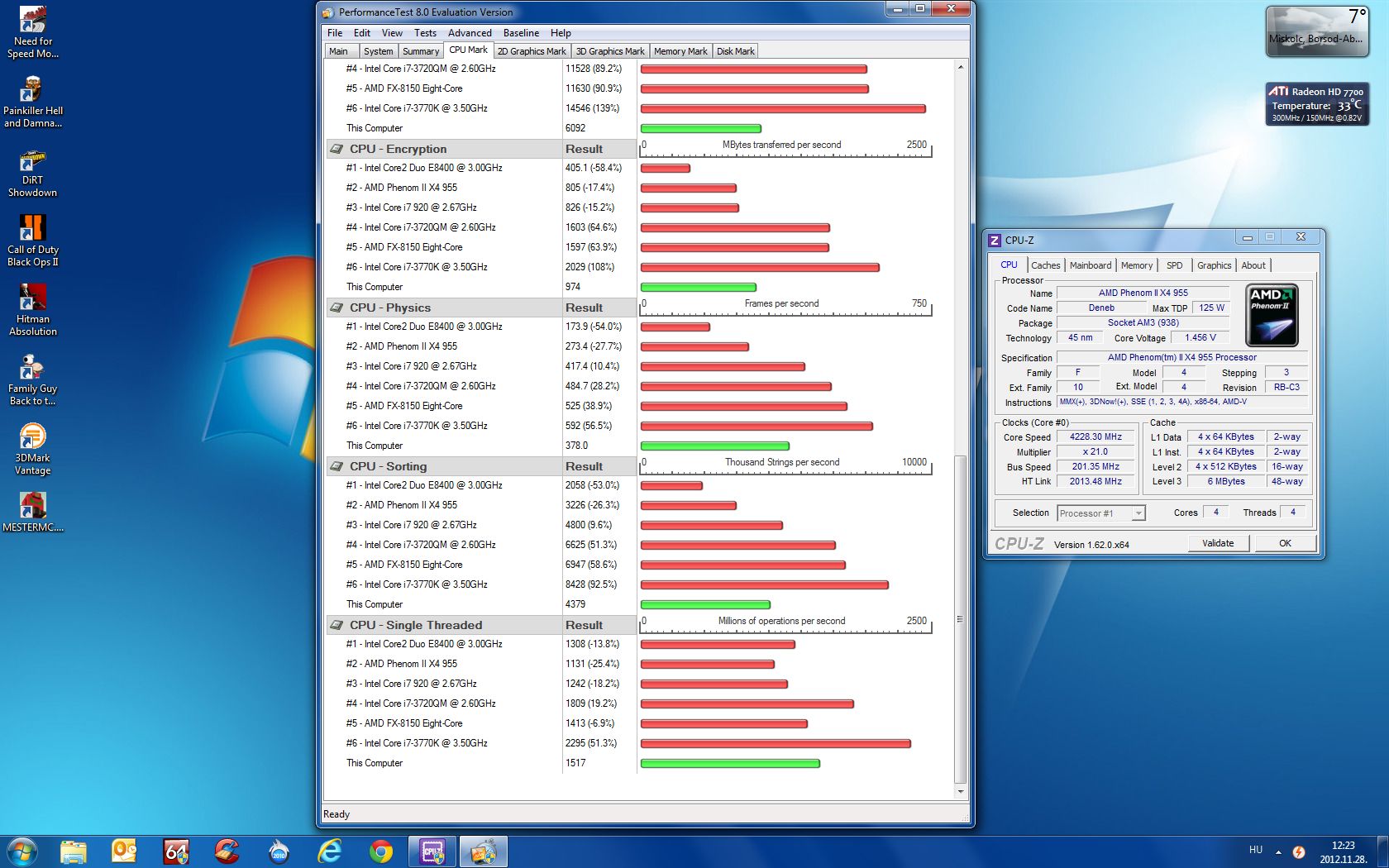Switch to the 3D Graphics Mark tab

610,51
